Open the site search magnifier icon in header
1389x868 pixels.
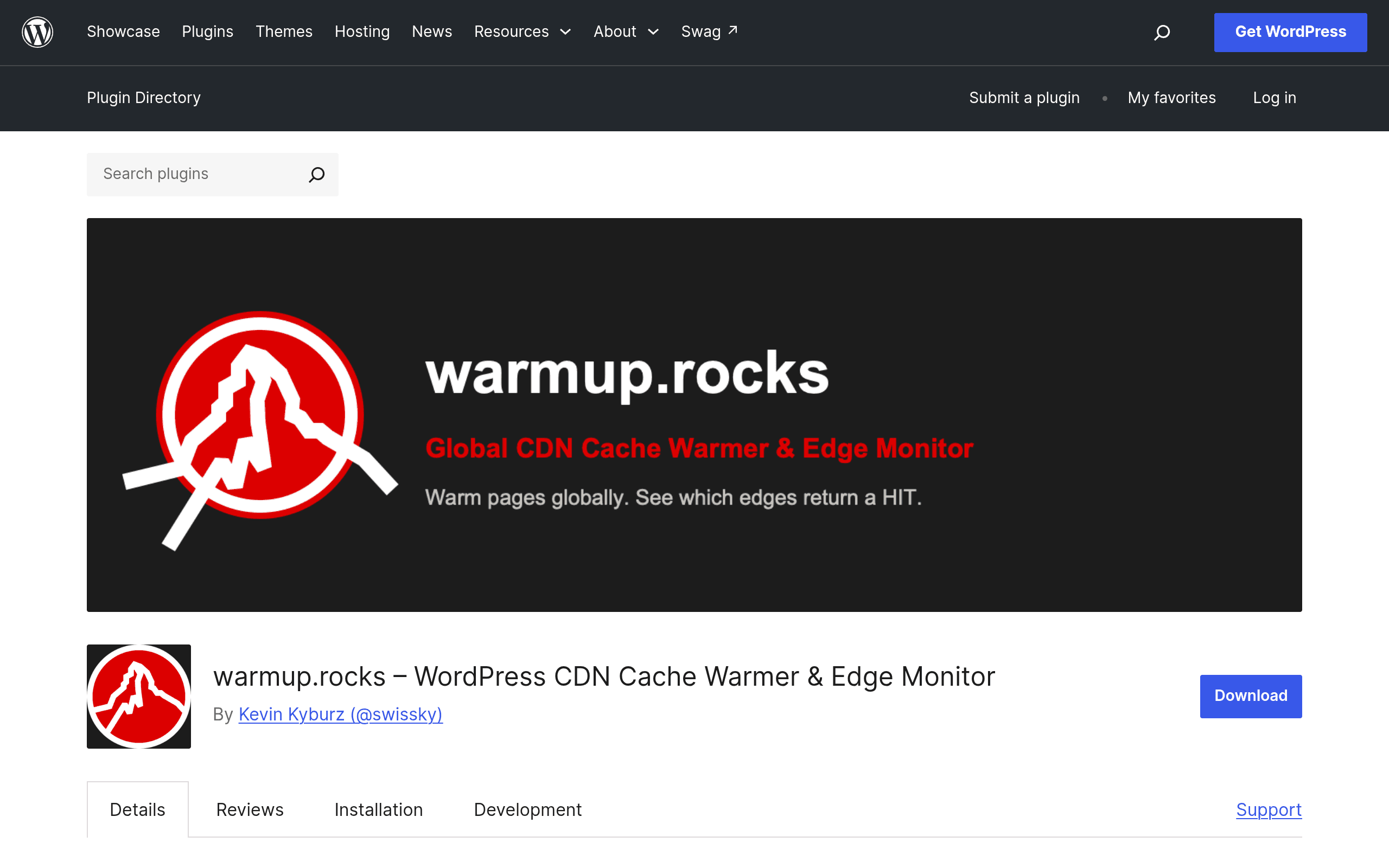tap(1162, 32)
